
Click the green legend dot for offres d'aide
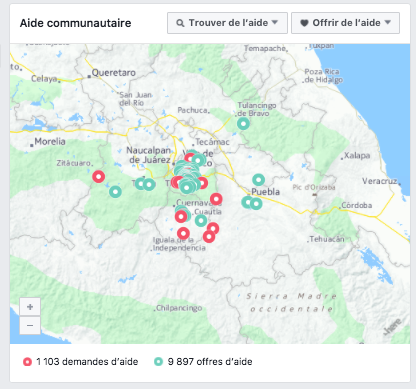pyautogui.click(x=158, y=362)
